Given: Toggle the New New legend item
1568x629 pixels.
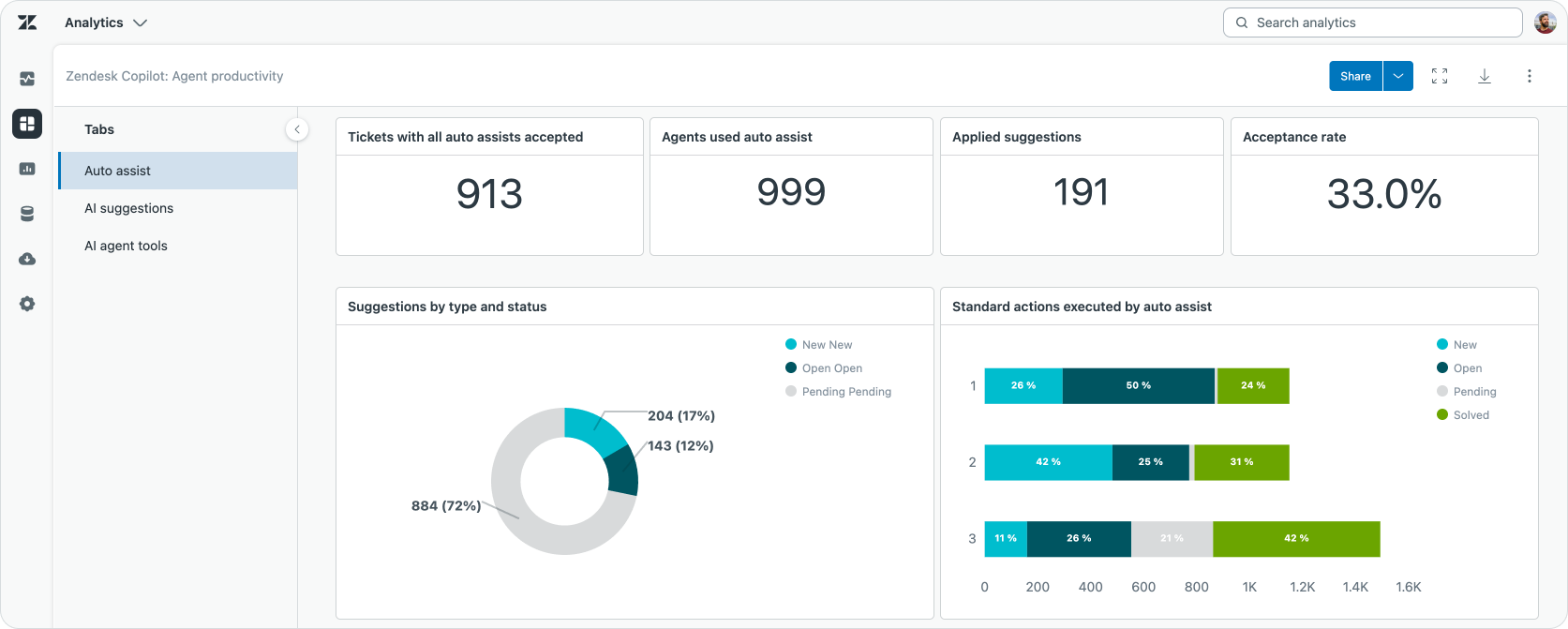Looking at the screenshot, I should (x=819, y=345).
